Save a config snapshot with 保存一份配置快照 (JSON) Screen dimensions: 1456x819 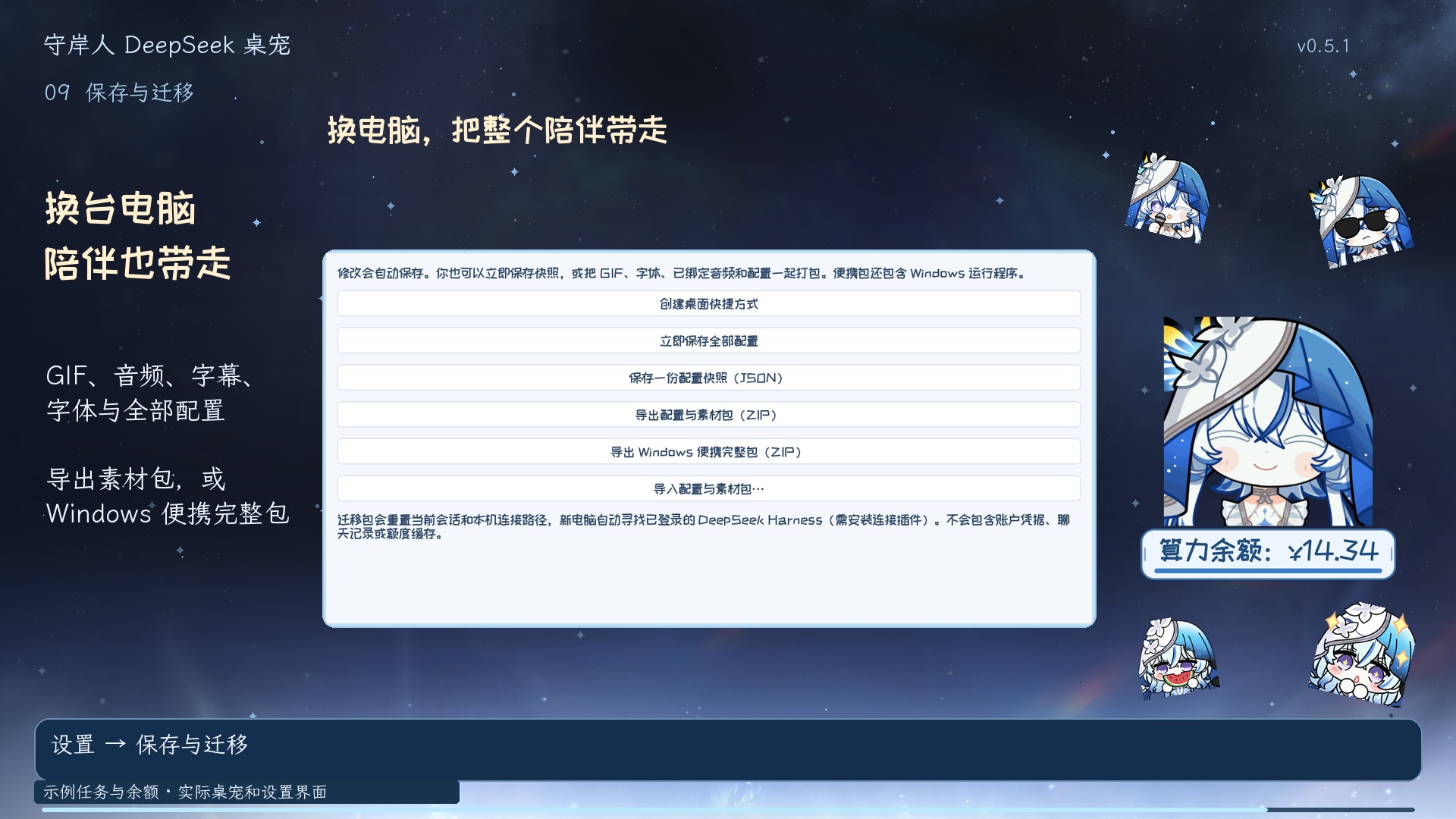pos(708,378)
